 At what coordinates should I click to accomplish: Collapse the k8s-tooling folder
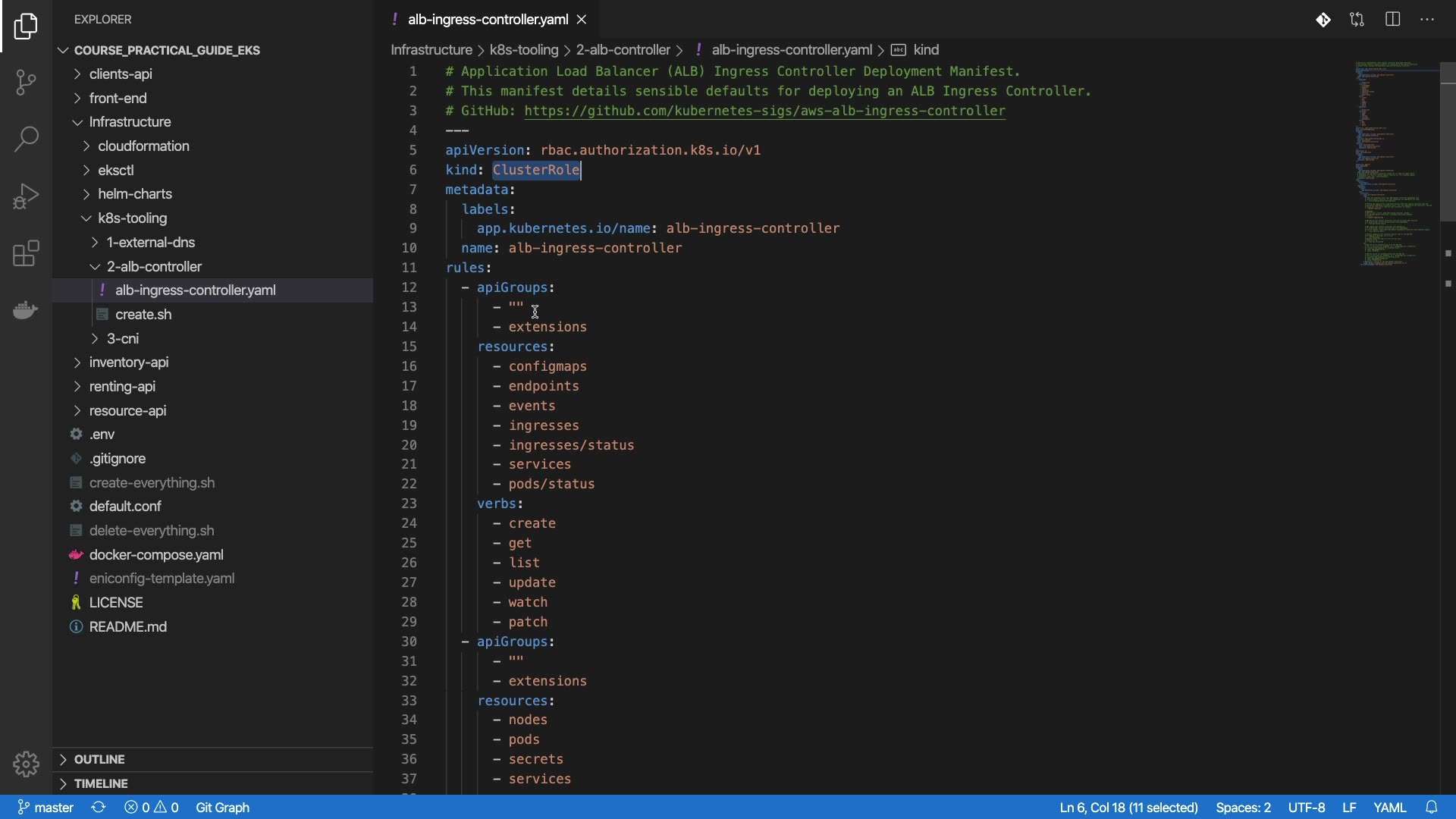(x=133, y=218)
